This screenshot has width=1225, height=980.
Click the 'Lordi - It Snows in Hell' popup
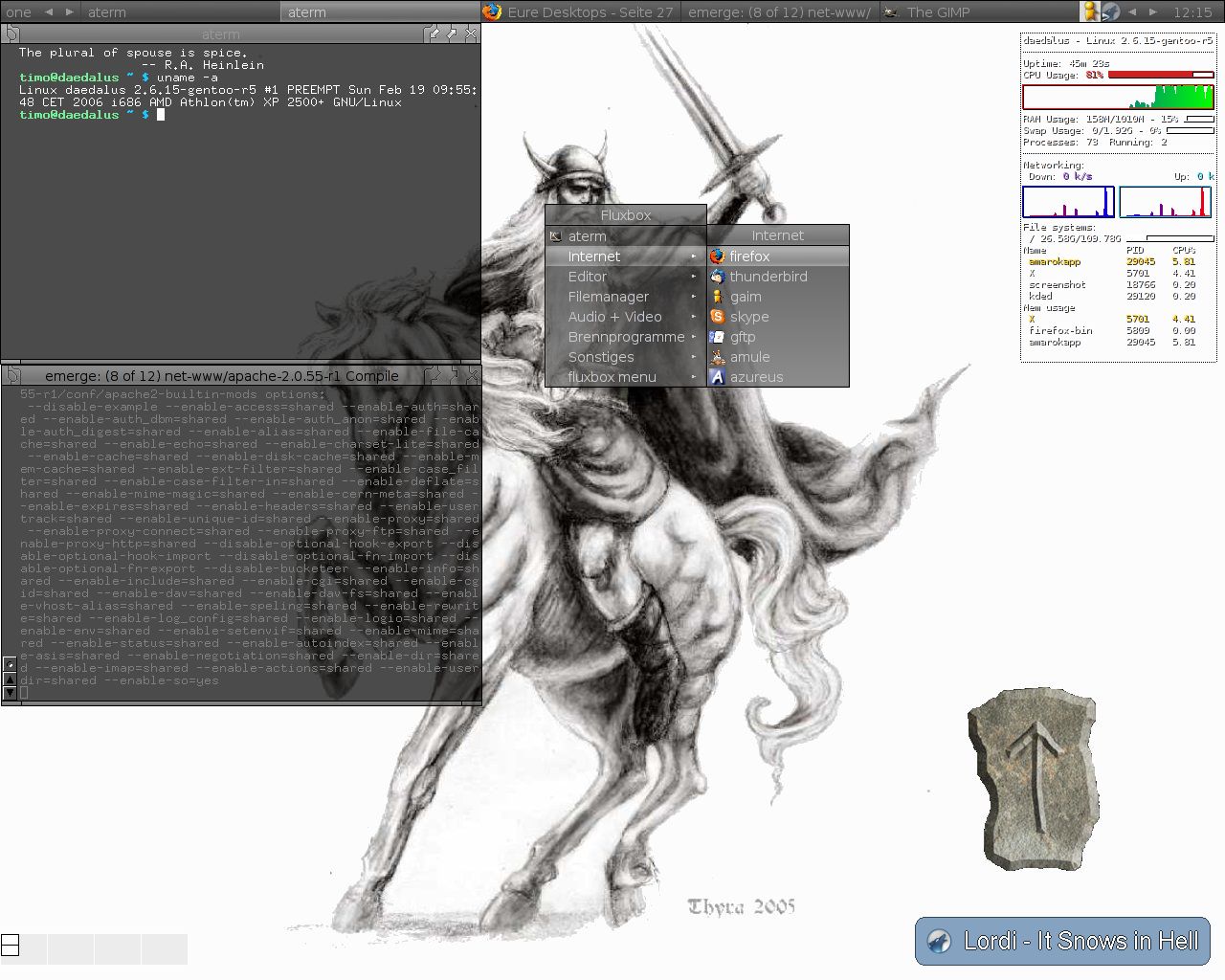(x=1062, y=942)
